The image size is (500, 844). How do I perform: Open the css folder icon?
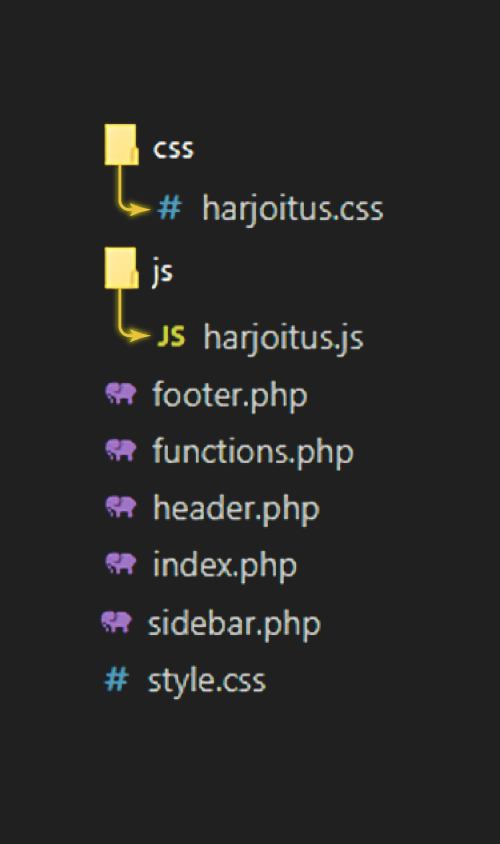(x=121, y=144)
